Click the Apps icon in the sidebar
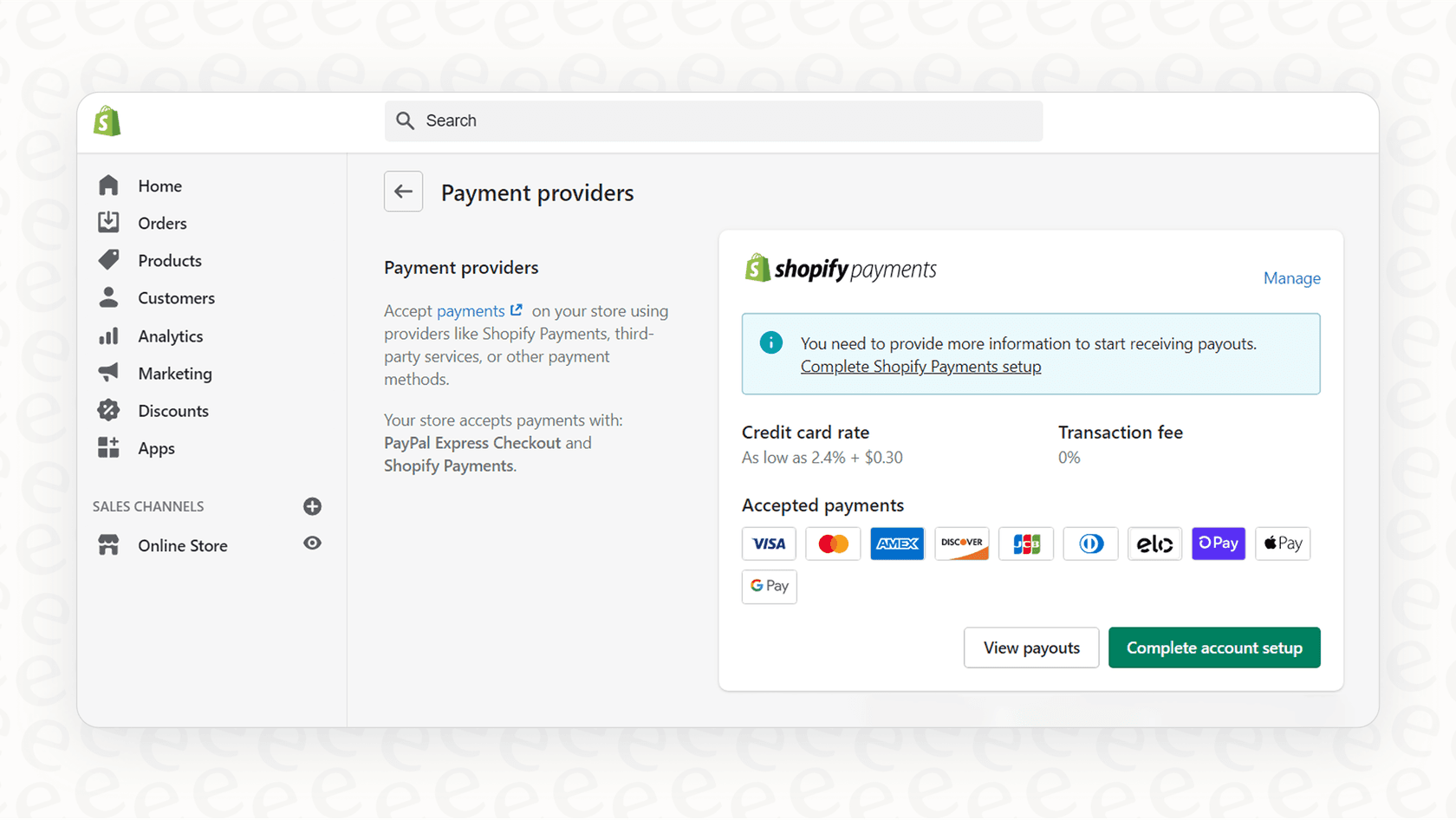The width and height of the screenshot is (1456, 820). click(108, 447)
